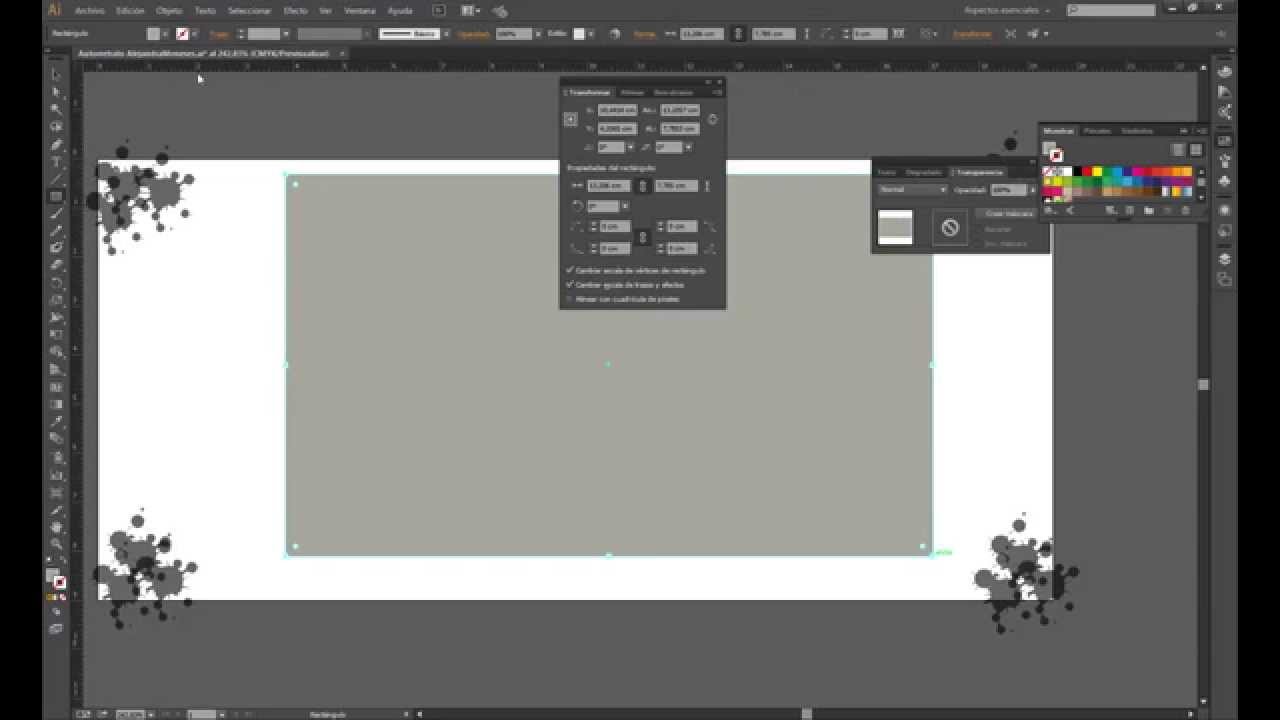The image size is (1280, 720).
Task: Select the Pencil tool
Action: (x=56, y=231)
